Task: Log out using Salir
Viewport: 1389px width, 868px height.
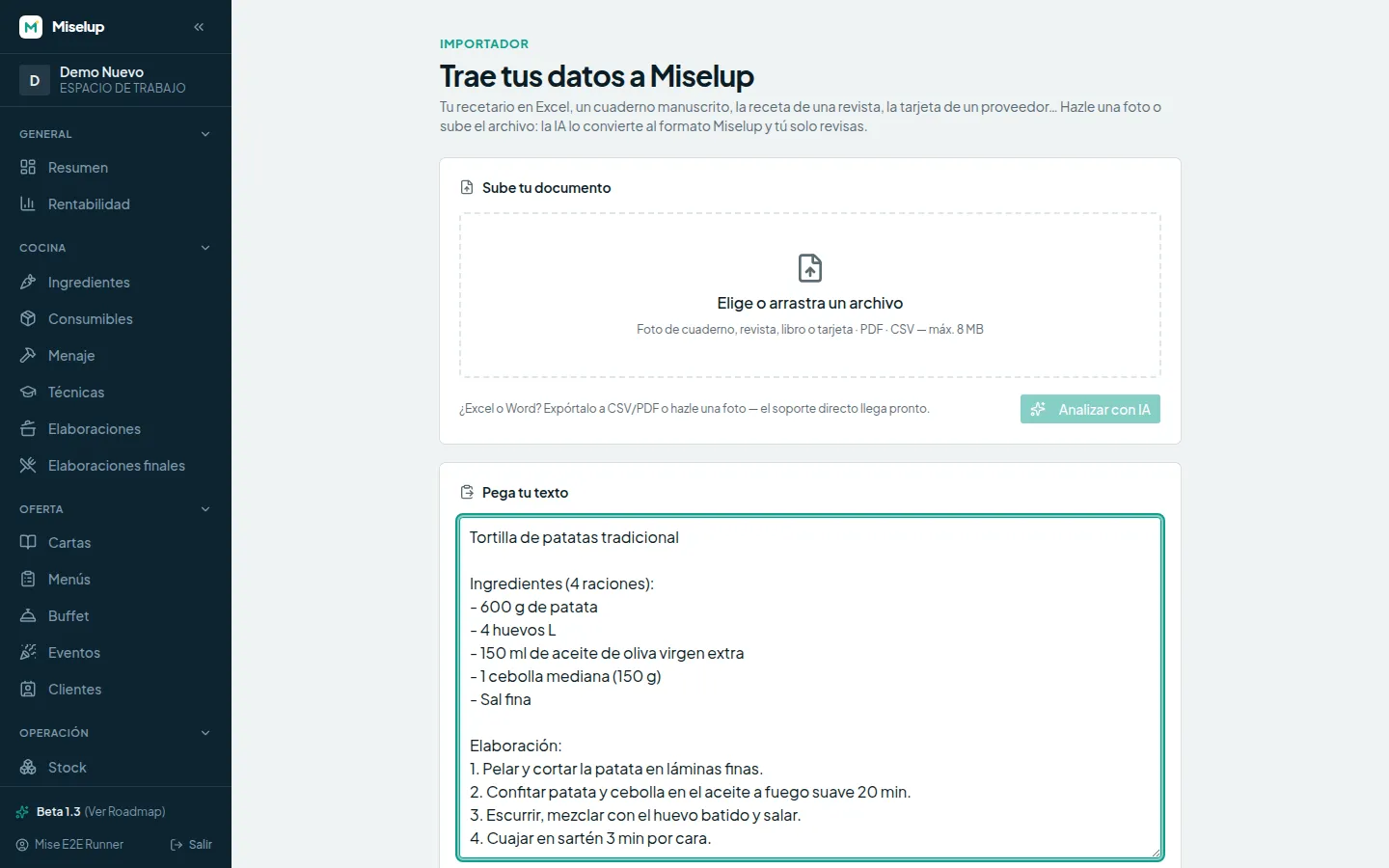Action: pos(191,845)
